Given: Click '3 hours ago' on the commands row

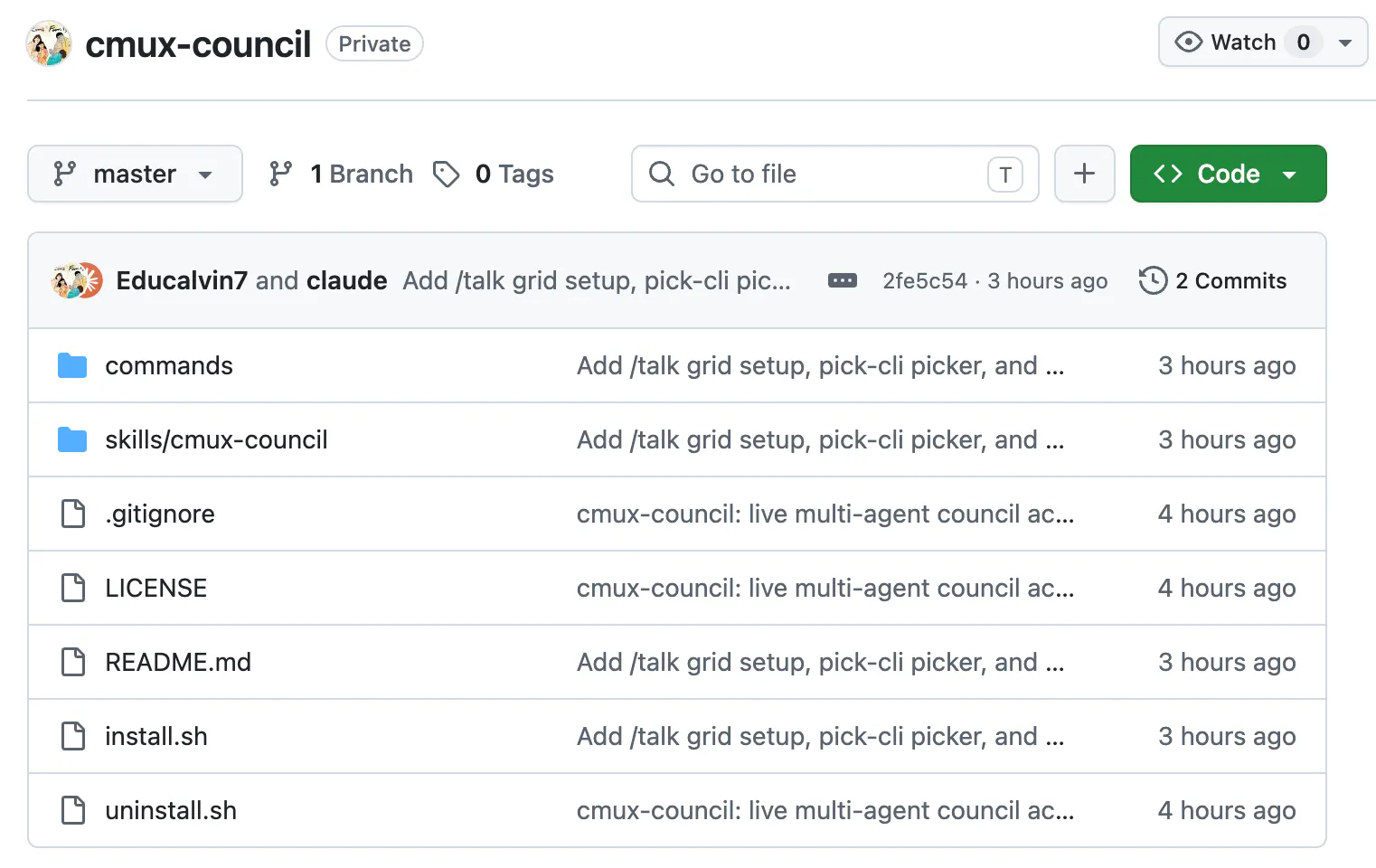Looking at the screenshot, I should (x=1227, y=365).
